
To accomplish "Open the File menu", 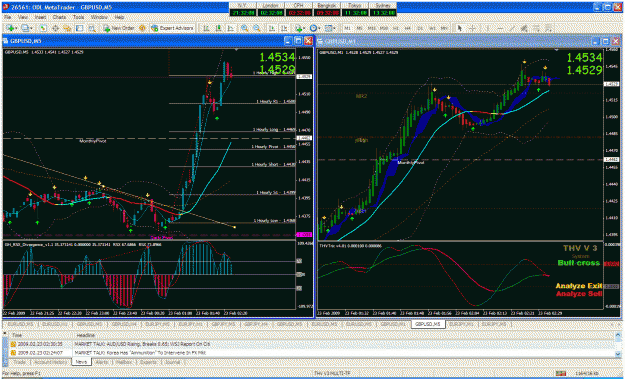I will (x=8, y=18).
